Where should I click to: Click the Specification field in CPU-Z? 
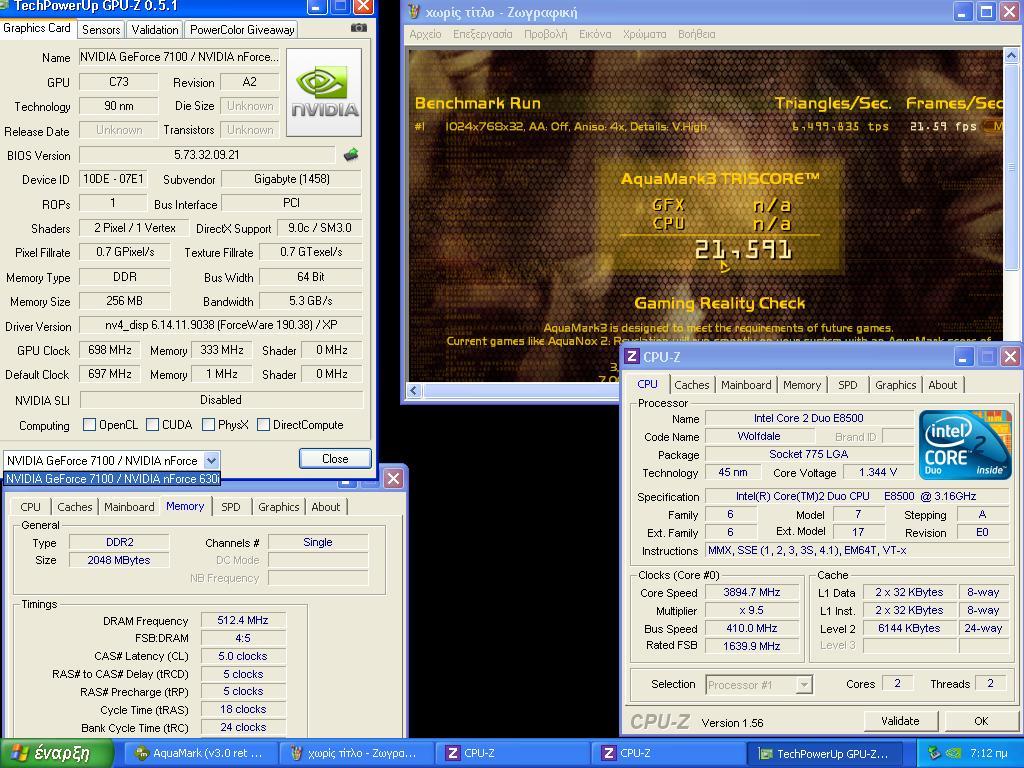point(856,496)
